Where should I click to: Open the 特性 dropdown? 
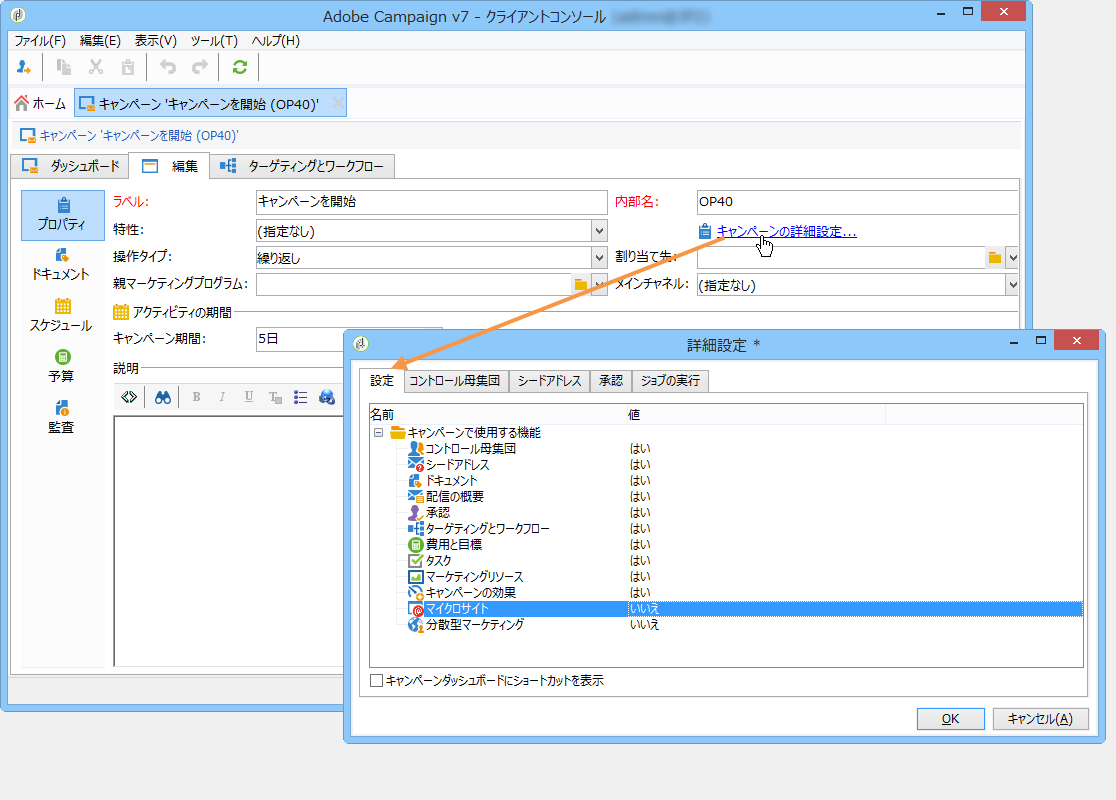599,231
